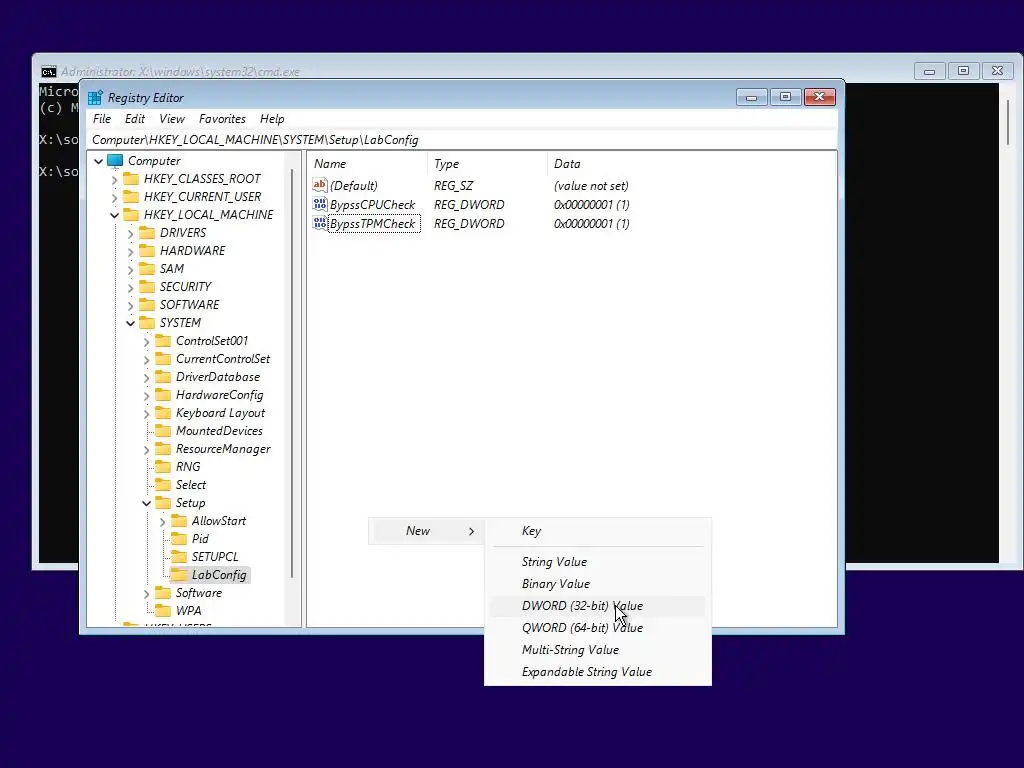Click the New context menu item

click(x=426, y=531)
